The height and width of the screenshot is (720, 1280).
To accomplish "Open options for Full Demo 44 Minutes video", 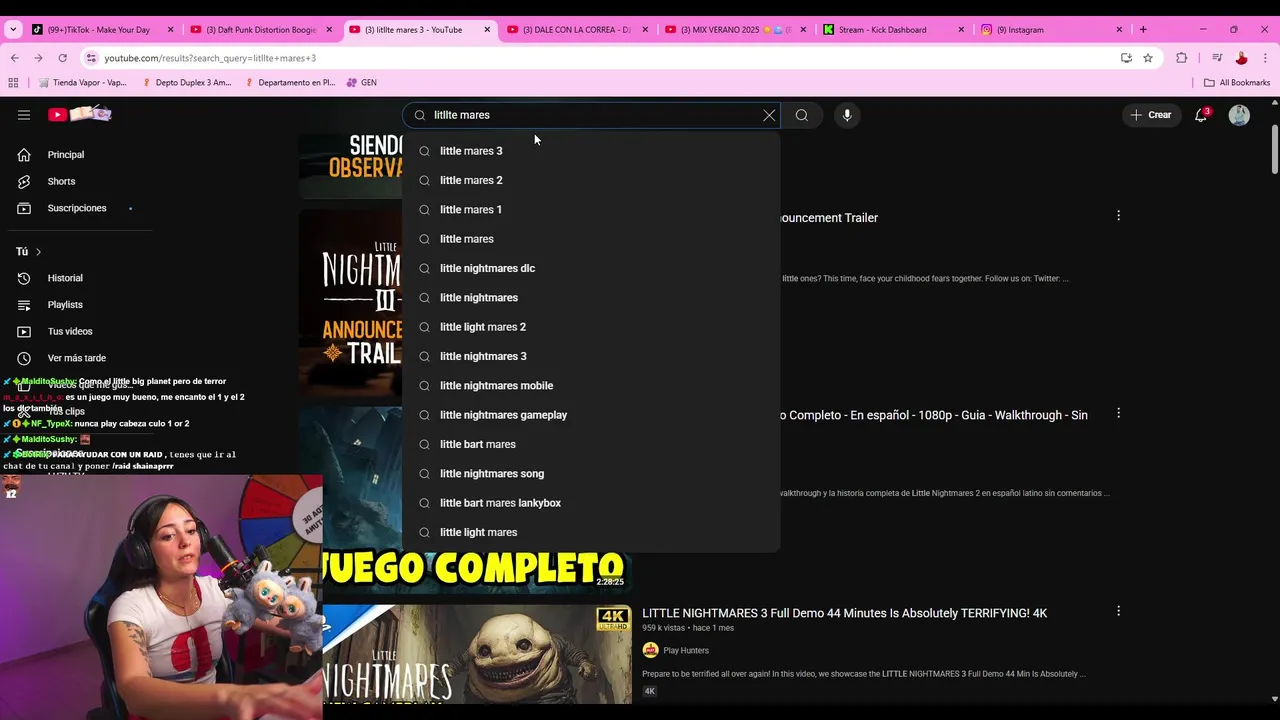I will 1118,611.
